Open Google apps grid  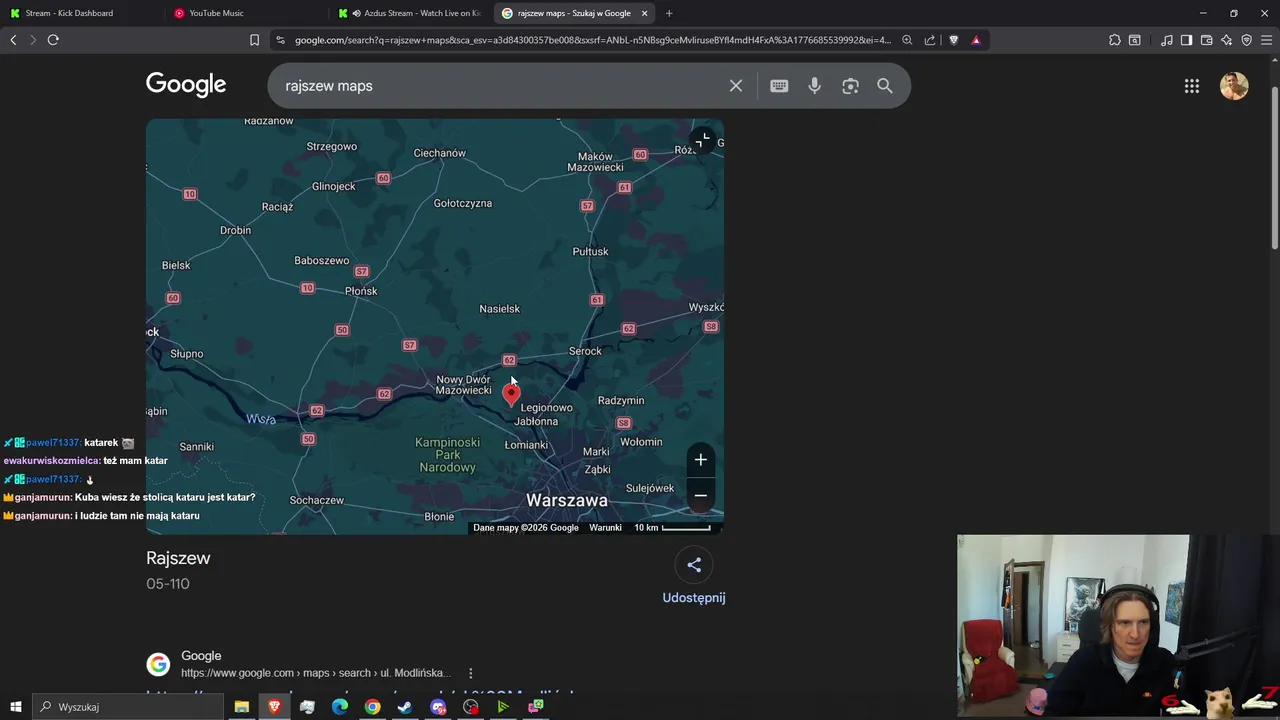tap(1192, 86)
